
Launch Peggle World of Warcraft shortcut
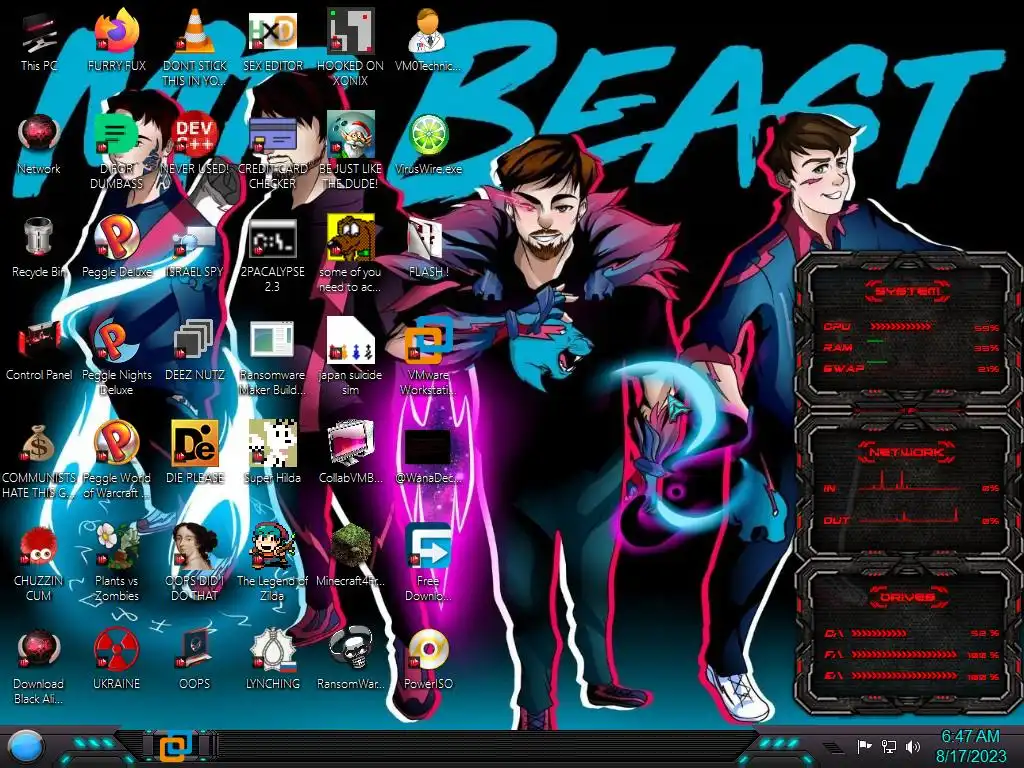[117, 444]
